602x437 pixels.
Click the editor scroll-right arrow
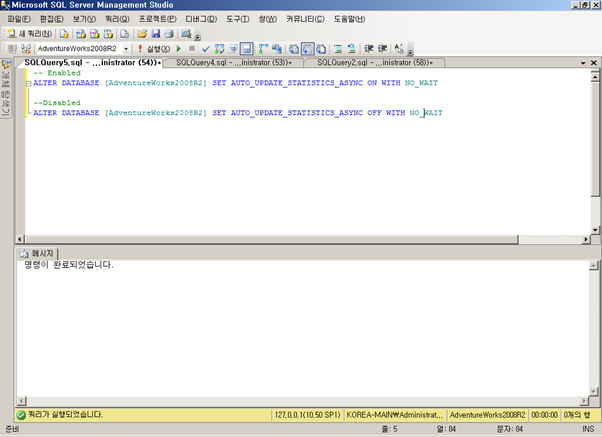[x=586, y=239]
